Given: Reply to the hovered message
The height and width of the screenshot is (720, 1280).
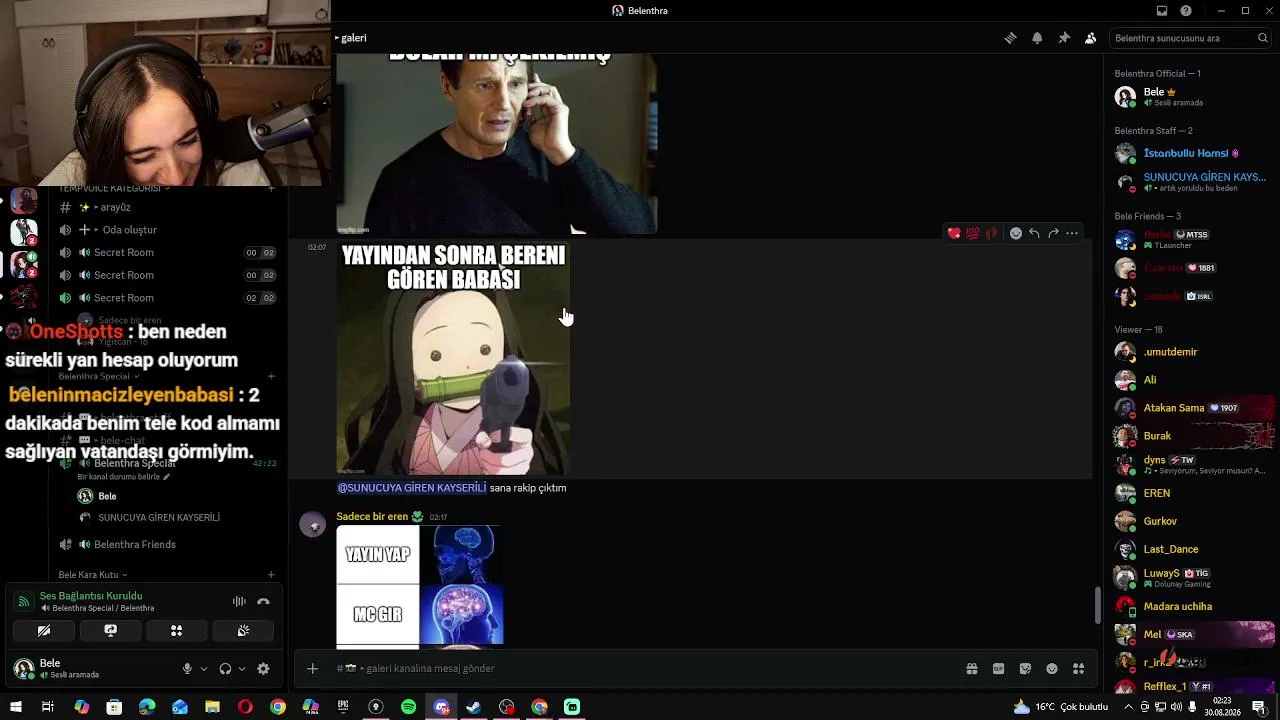Looking at the screenshot, I should [1034, 233].
